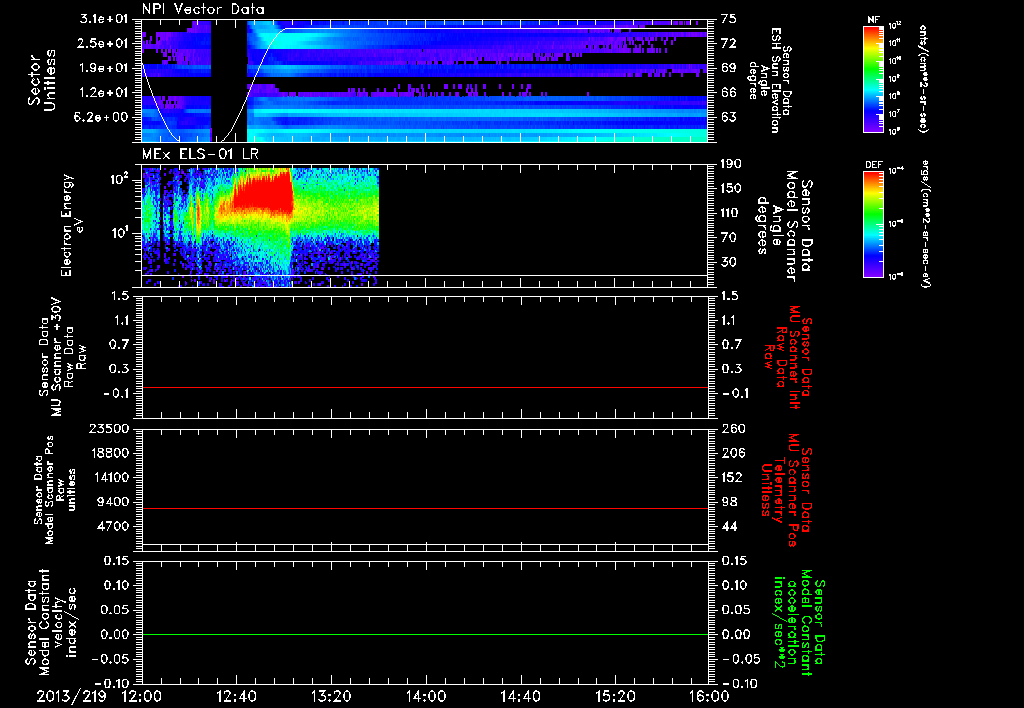Click the "1.9e+01" sector tick label

tap(103, 68)
